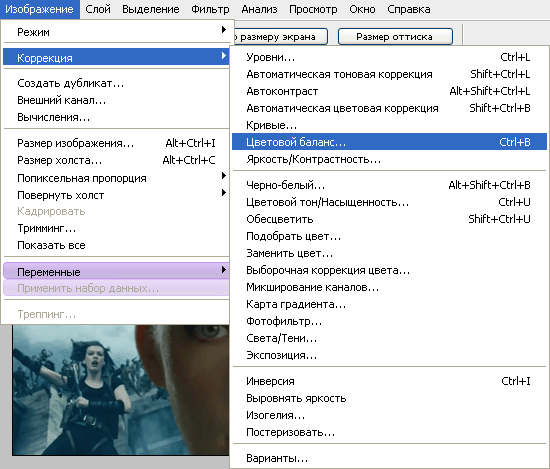Click the Размер оттиска button
Viewport: 550px width, 469px height.
[395, 36]
